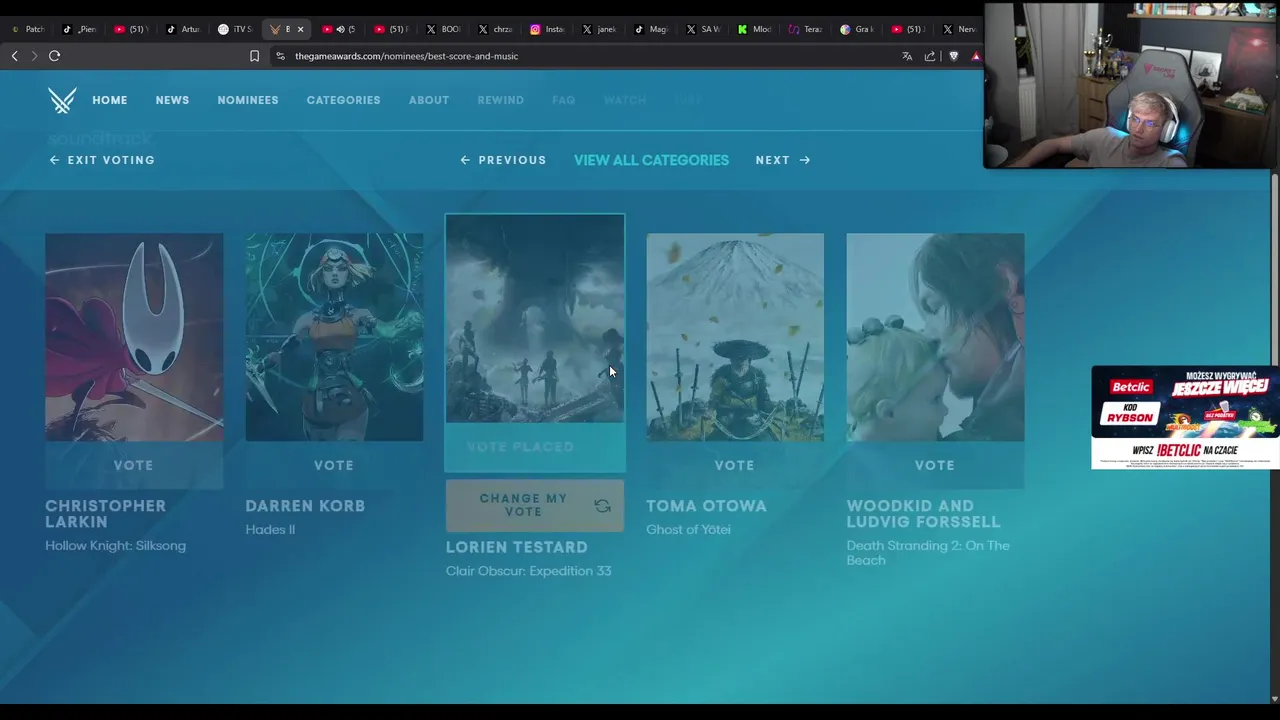The height and width of the screenshot is (720, 1280).
Task: Open the FAQ menu item
Action: tap(563, 100)
